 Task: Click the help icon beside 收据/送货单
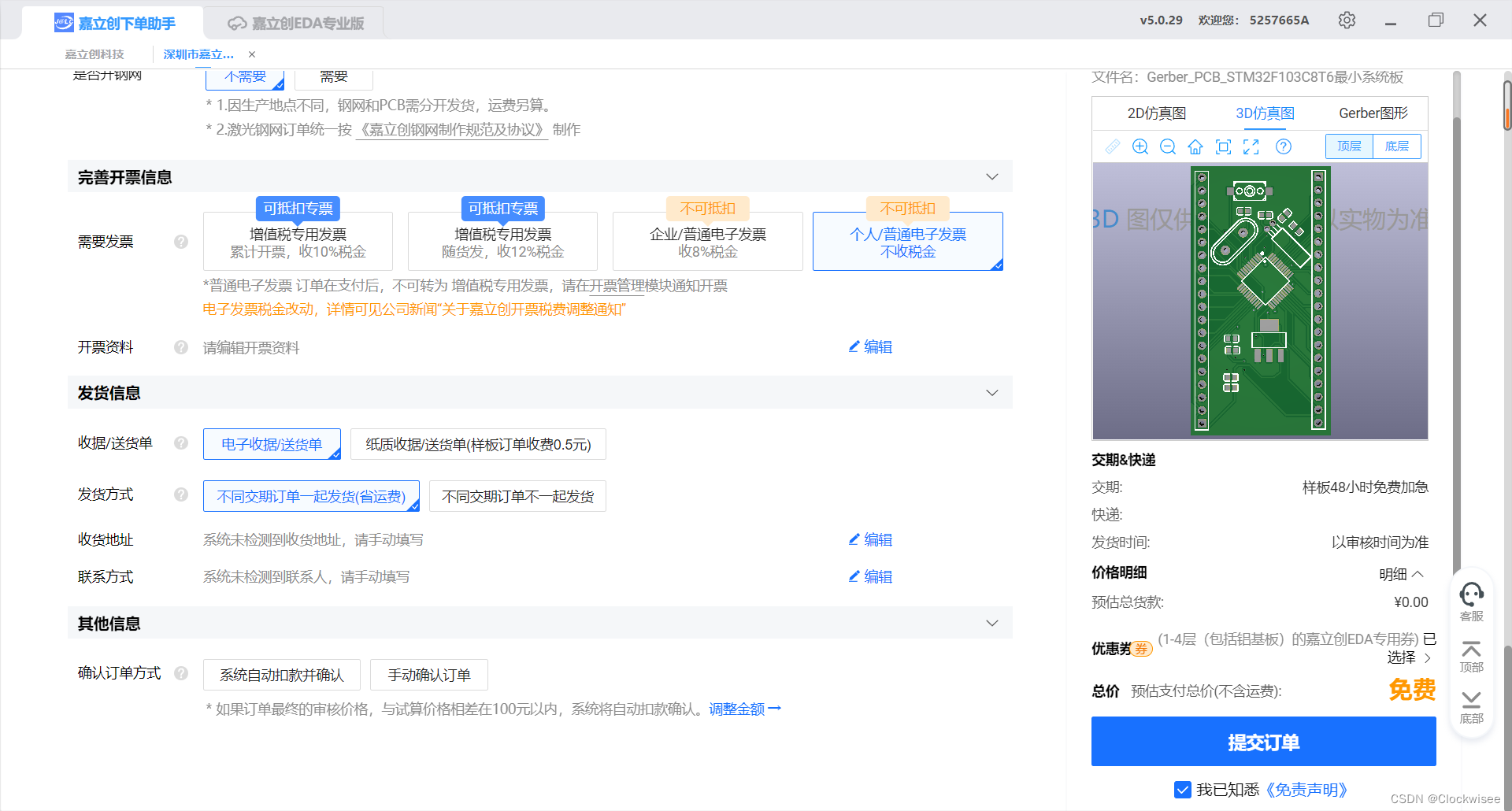(x=181, y=443)
